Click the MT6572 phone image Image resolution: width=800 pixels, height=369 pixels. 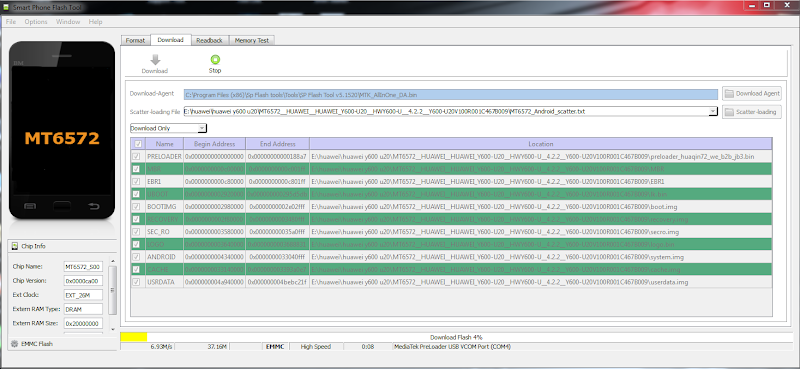(x=62, y=131)
